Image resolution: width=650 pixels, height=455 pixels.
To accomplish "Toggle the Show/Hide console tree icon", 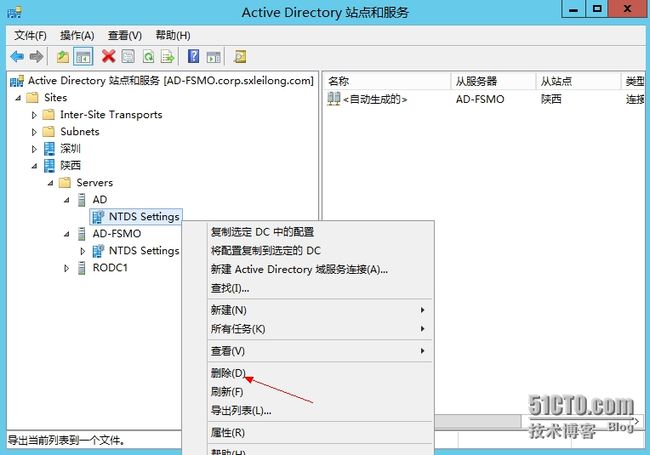I will [x=83, y=56].
